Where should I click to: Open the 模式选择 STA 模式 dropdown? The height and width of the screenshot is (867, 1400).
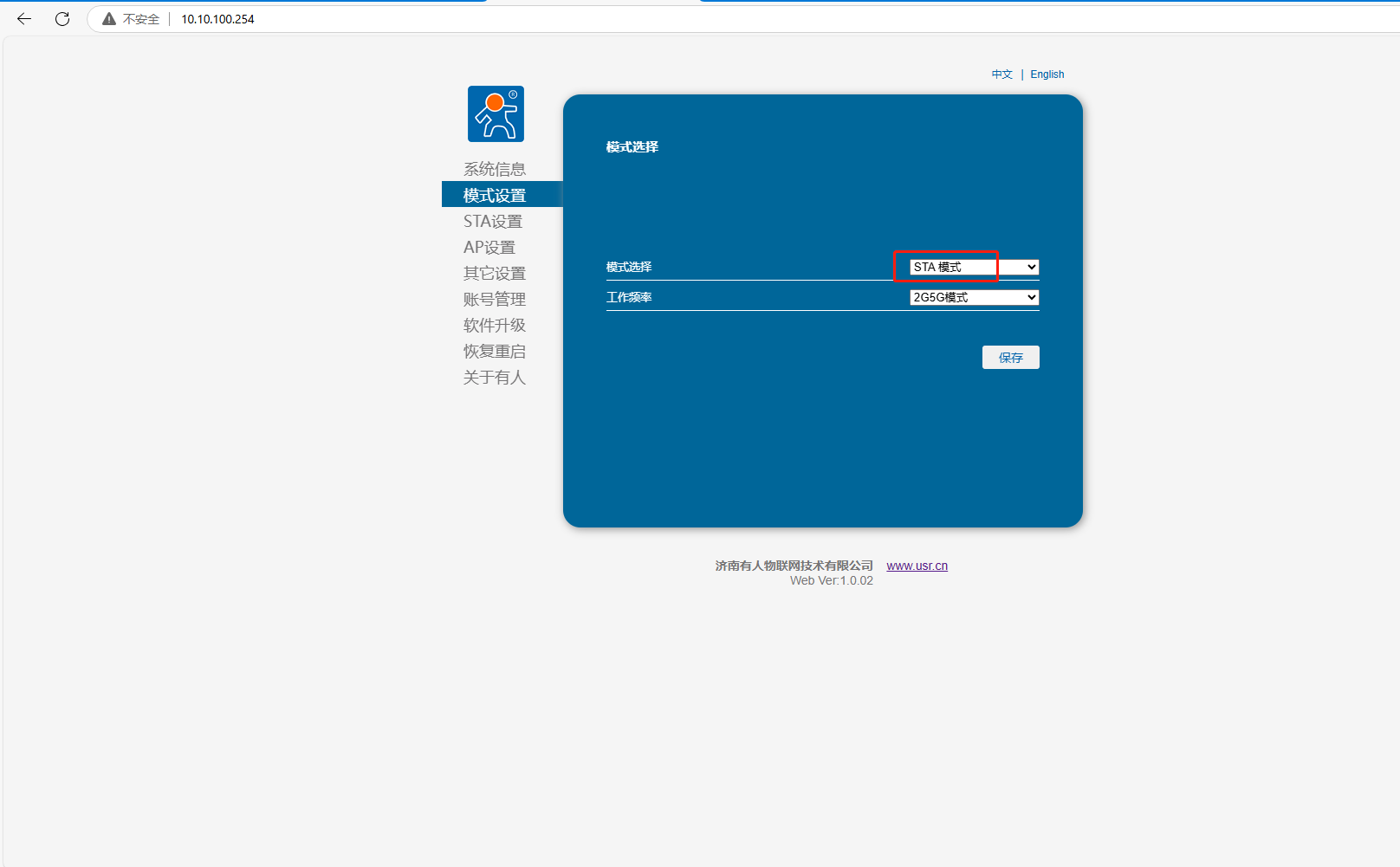[x=974, y=267]
